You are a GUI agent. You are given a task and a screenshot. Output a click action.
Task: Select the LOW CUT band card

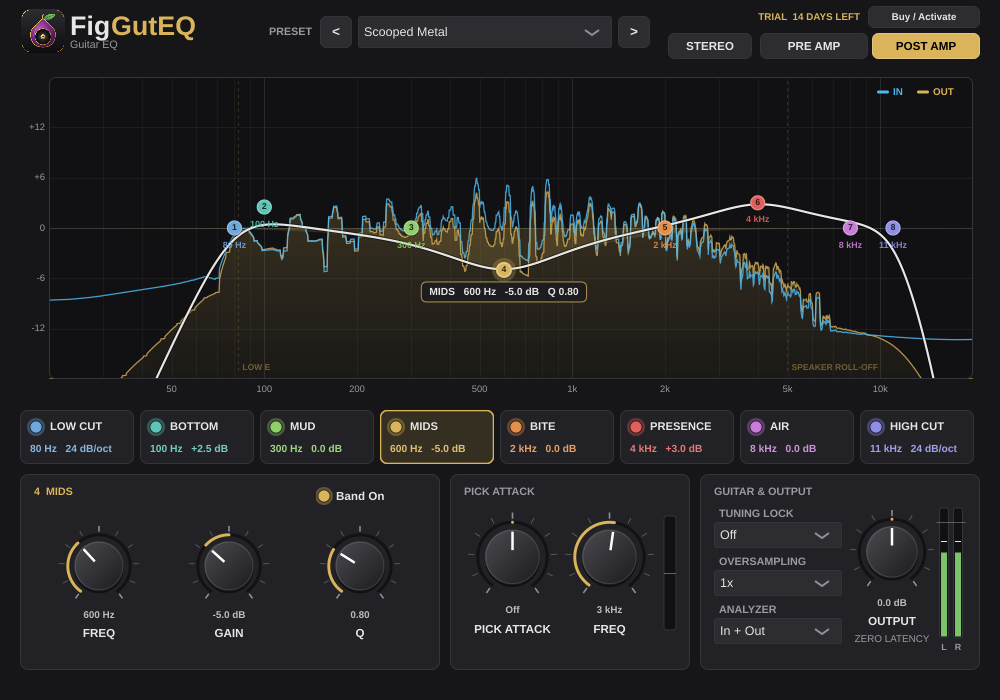(x=77, y=437)
